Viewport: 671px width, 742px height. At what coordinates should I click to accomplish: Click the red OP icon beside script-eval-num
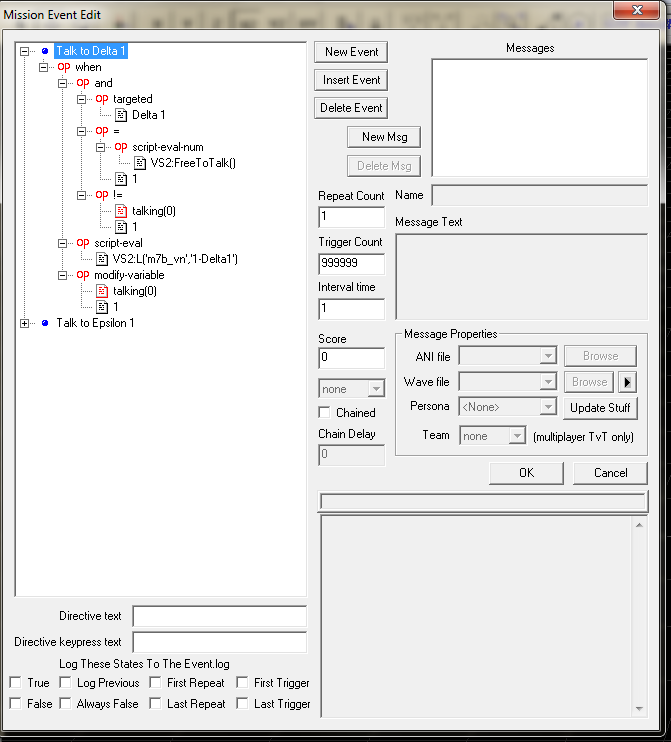click(121, 147)
